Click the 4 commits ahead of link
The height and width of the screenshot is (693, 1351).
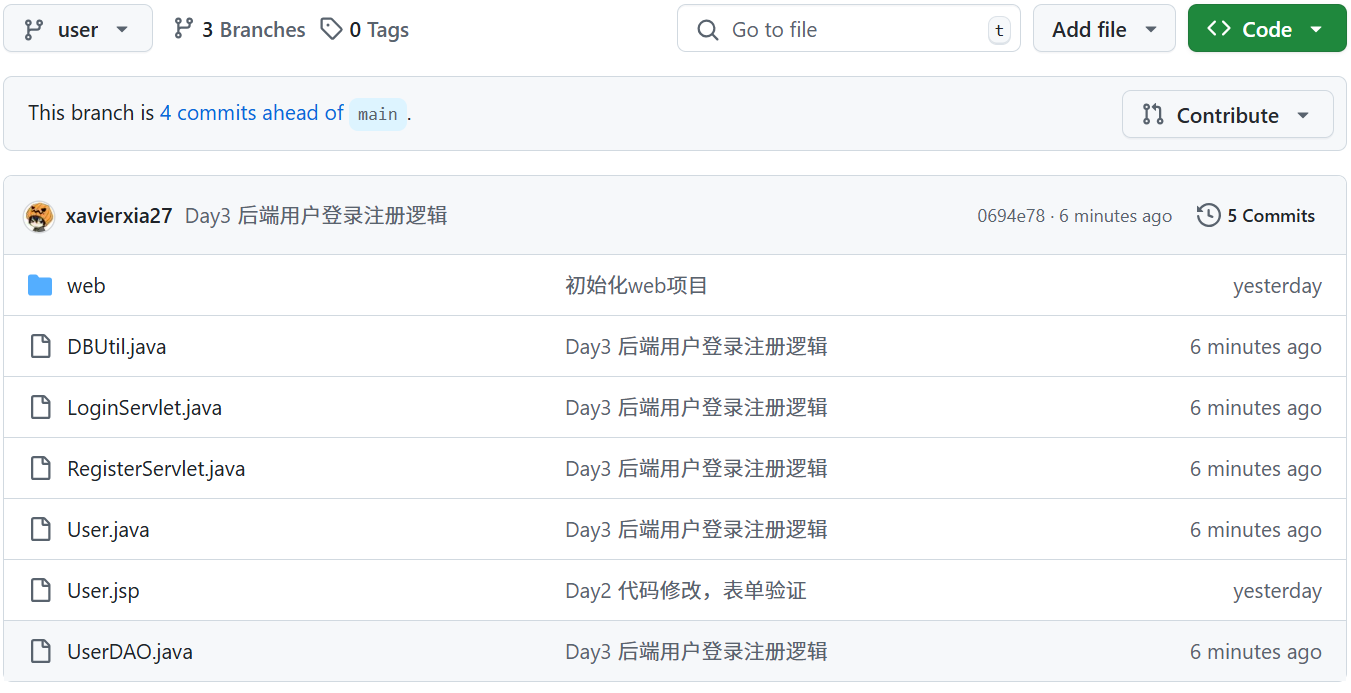(252, 113)
